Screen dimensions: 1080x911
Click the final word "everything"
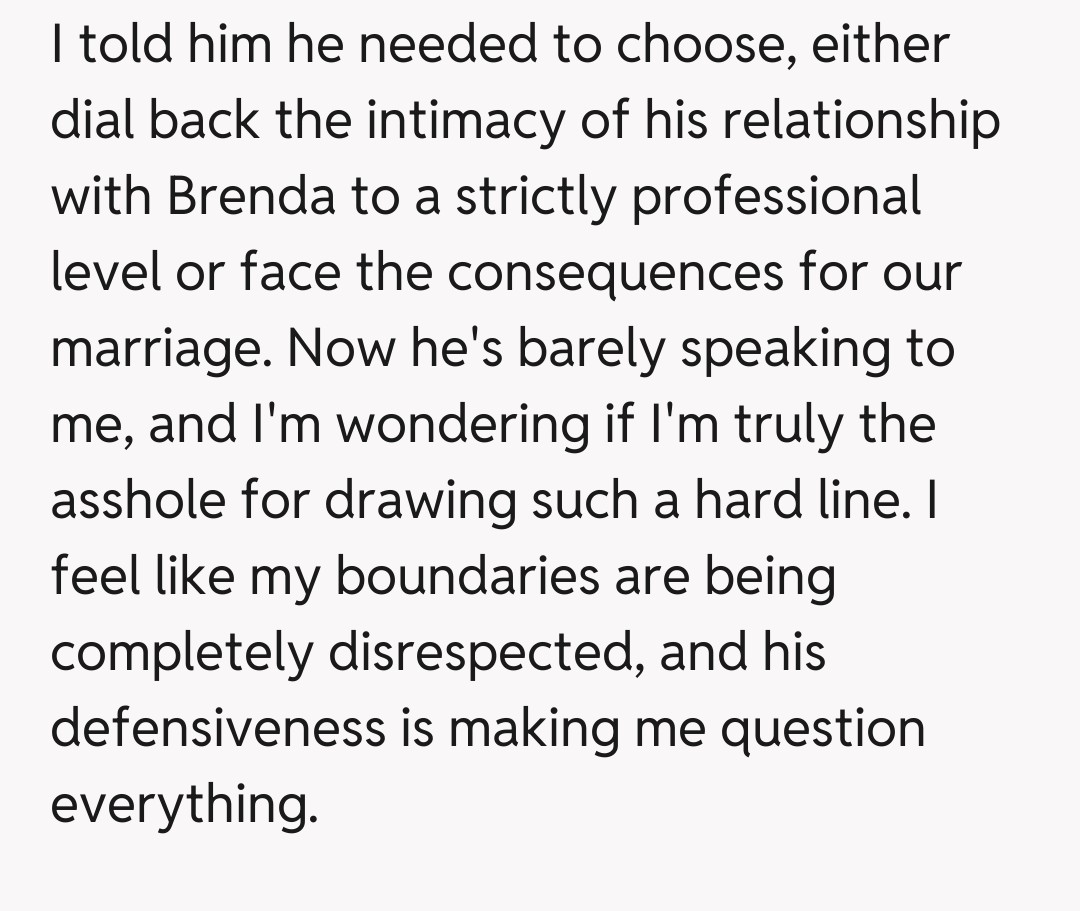click(x=183, y=805)
